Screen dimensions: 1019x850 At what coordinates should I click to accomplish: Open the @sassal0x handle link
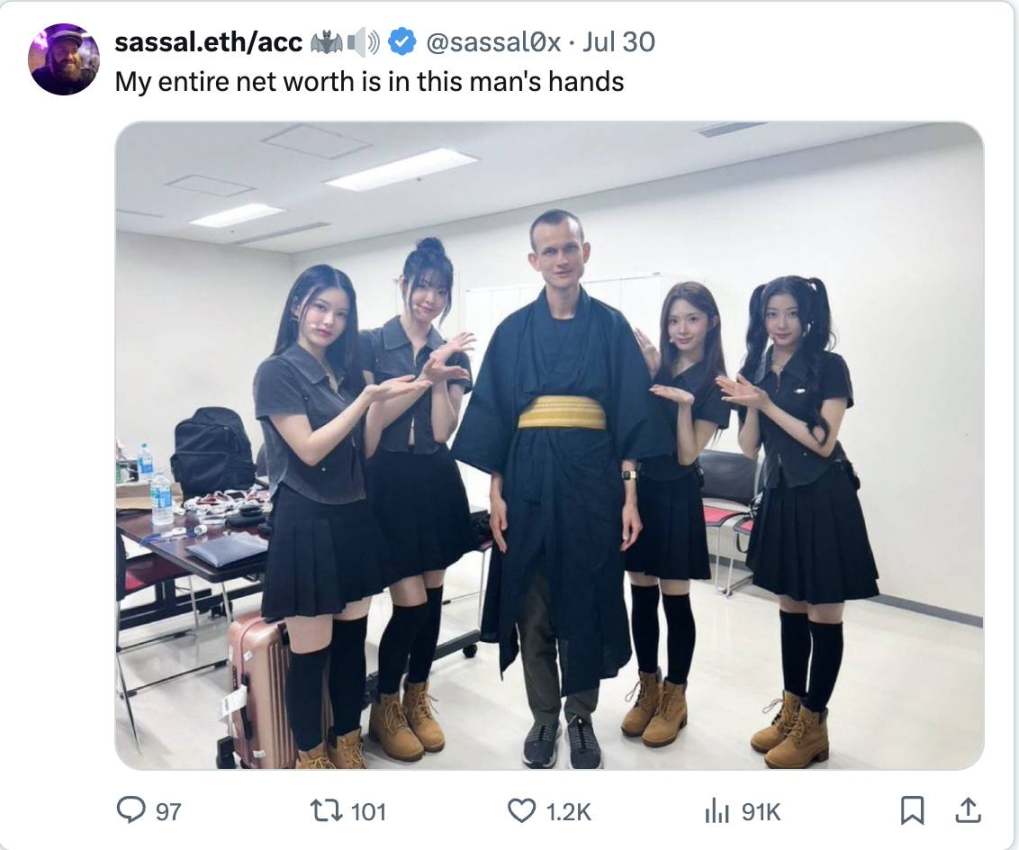pos(493,42)
